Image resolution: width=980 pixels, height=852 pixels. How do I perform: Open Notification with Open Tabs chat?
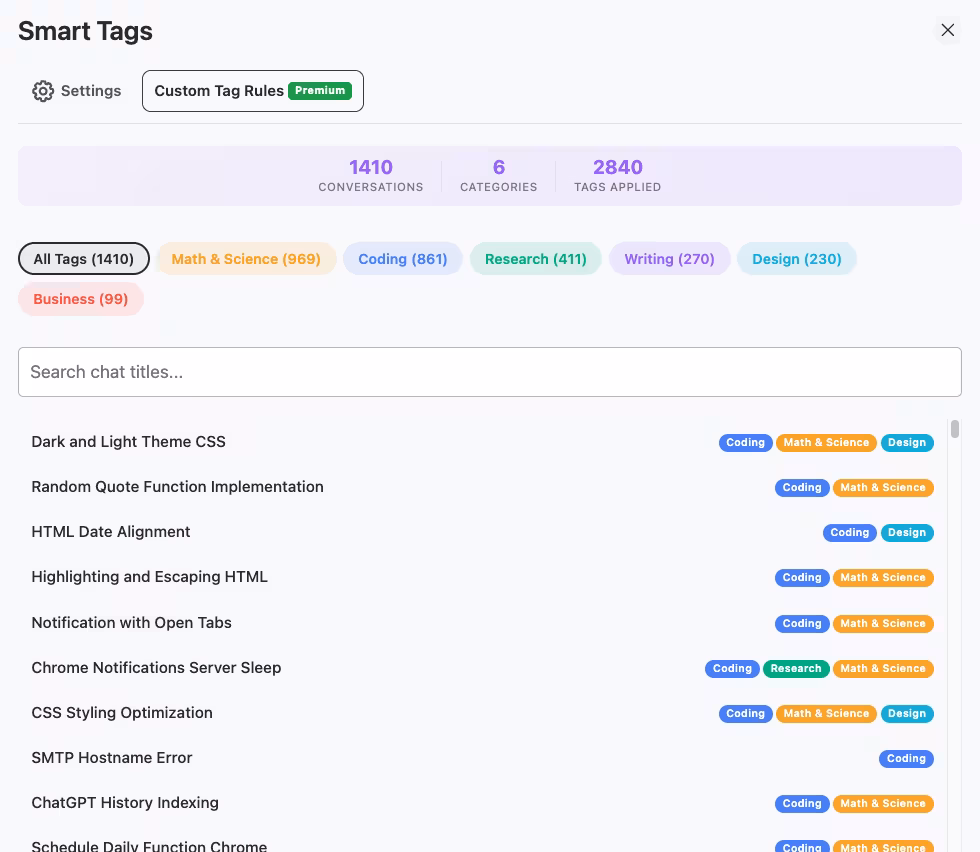pyautogui.click(x=131, y=623)
